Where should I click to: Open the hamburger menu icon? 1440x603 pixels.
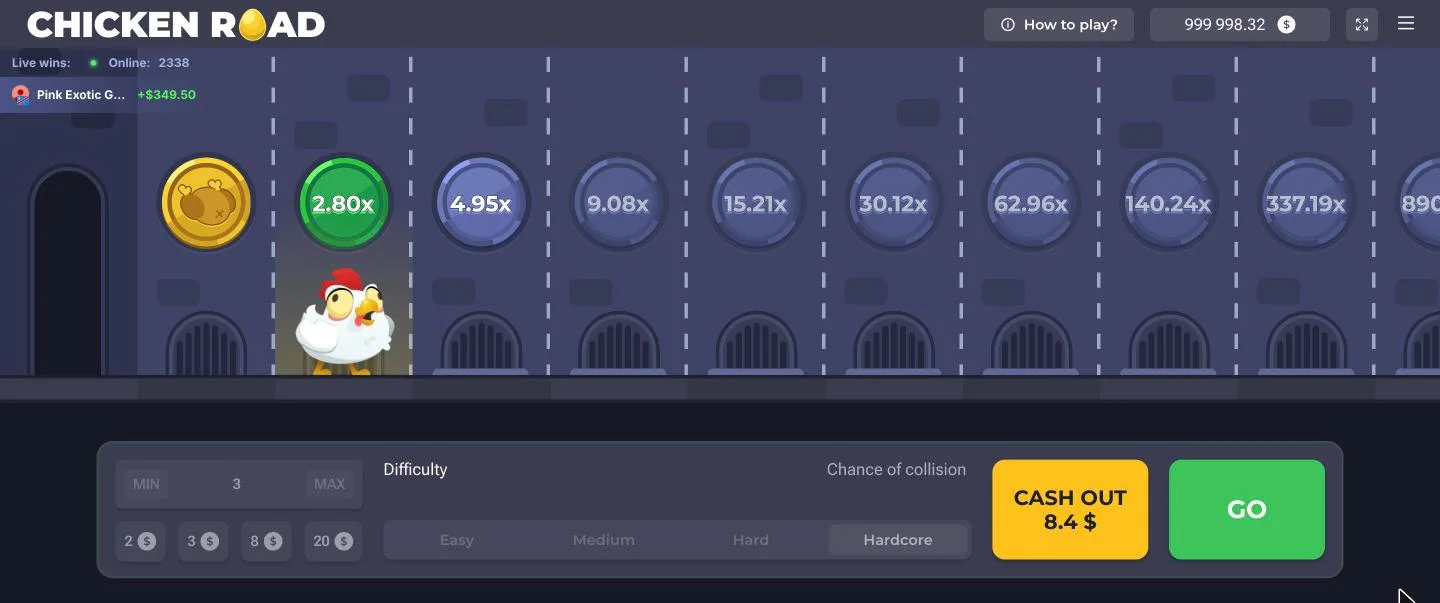(1405, 24)
